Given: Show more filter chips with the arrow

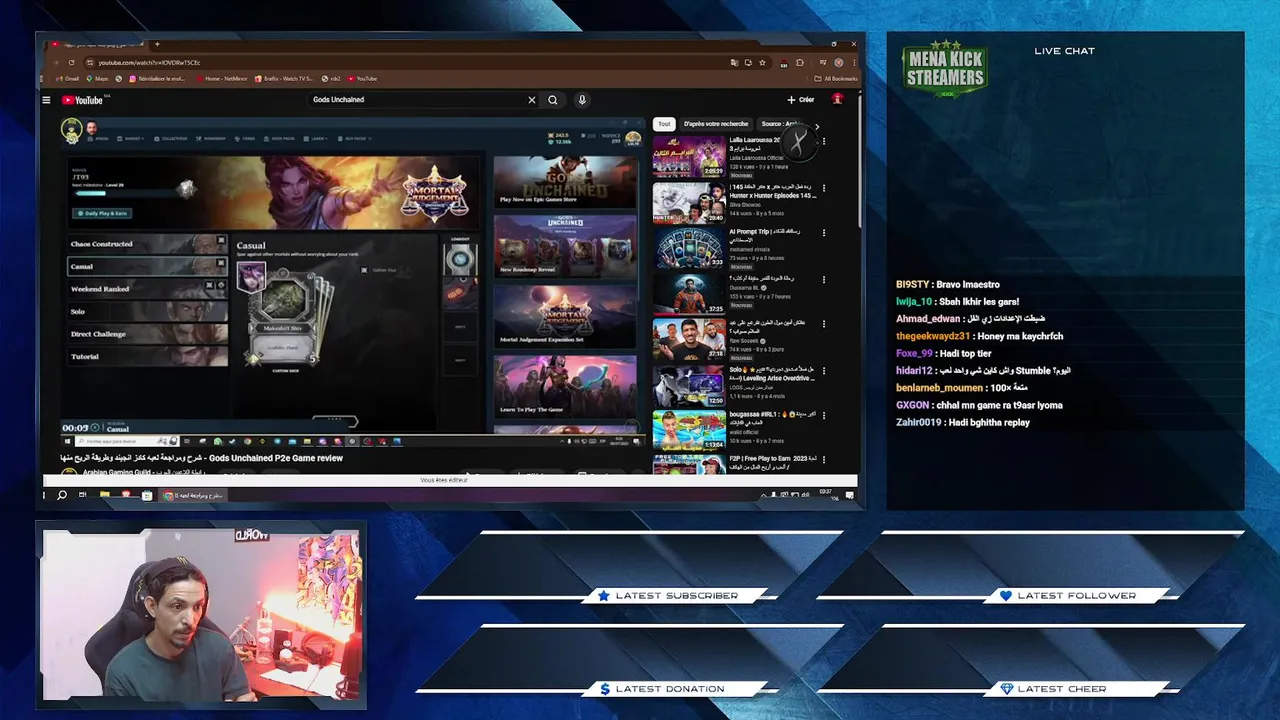Looking at the screenshot, I should (817, 125).
